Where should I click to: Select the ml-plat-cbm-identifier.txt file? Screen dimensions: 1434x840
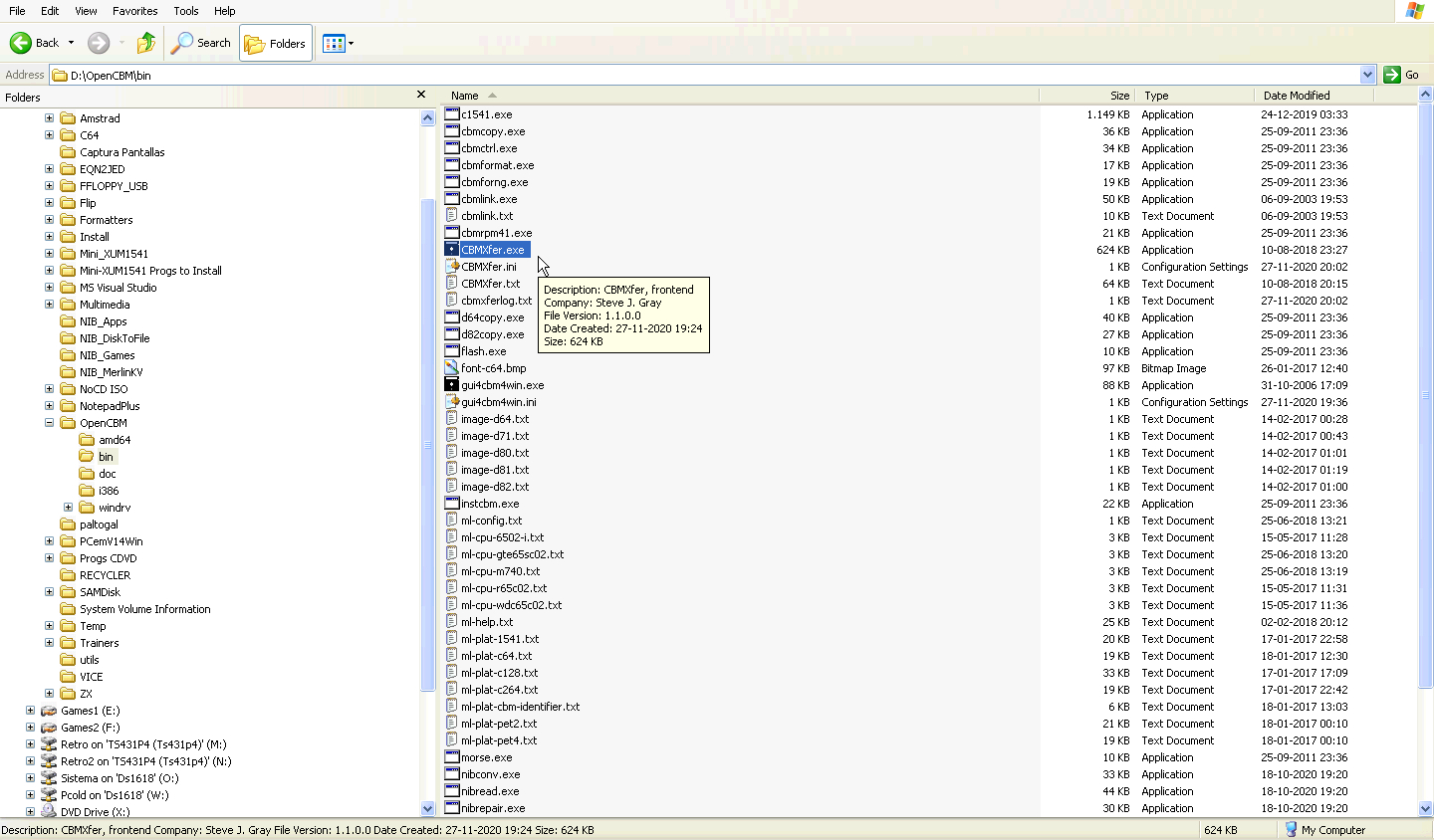[x=520, y=707]
